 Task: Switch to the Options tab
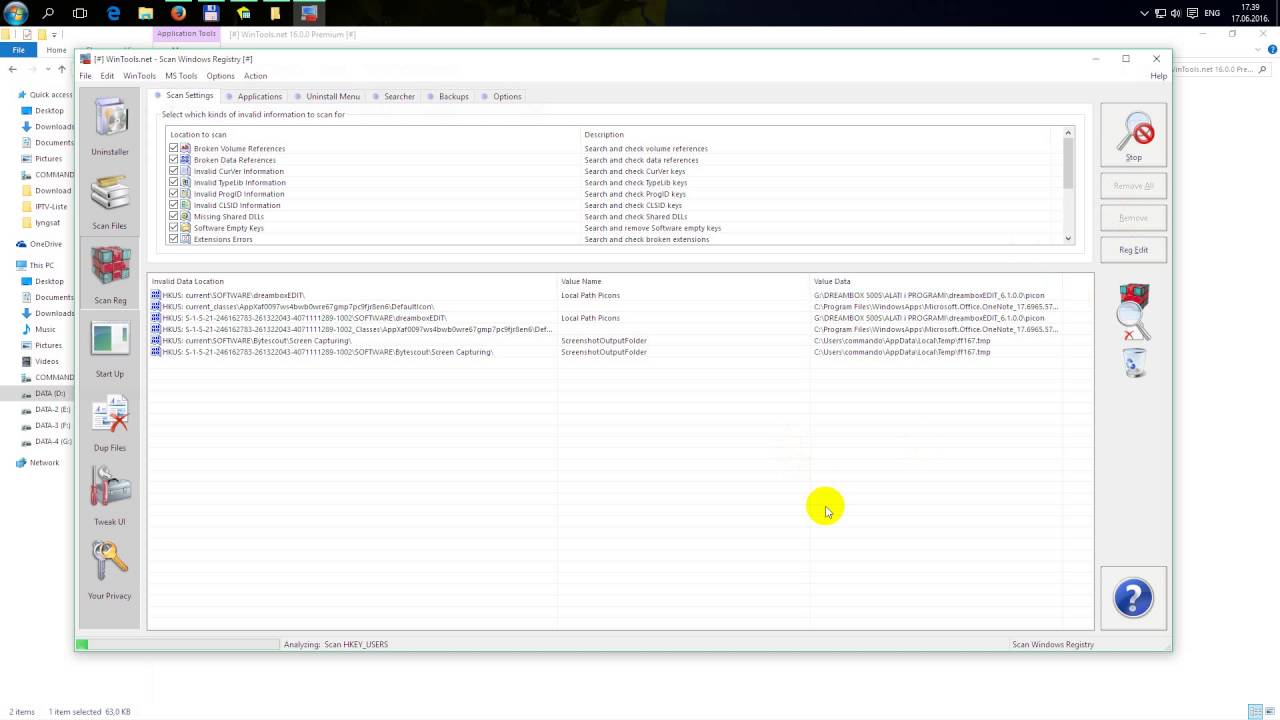click(x=501, y=96)
